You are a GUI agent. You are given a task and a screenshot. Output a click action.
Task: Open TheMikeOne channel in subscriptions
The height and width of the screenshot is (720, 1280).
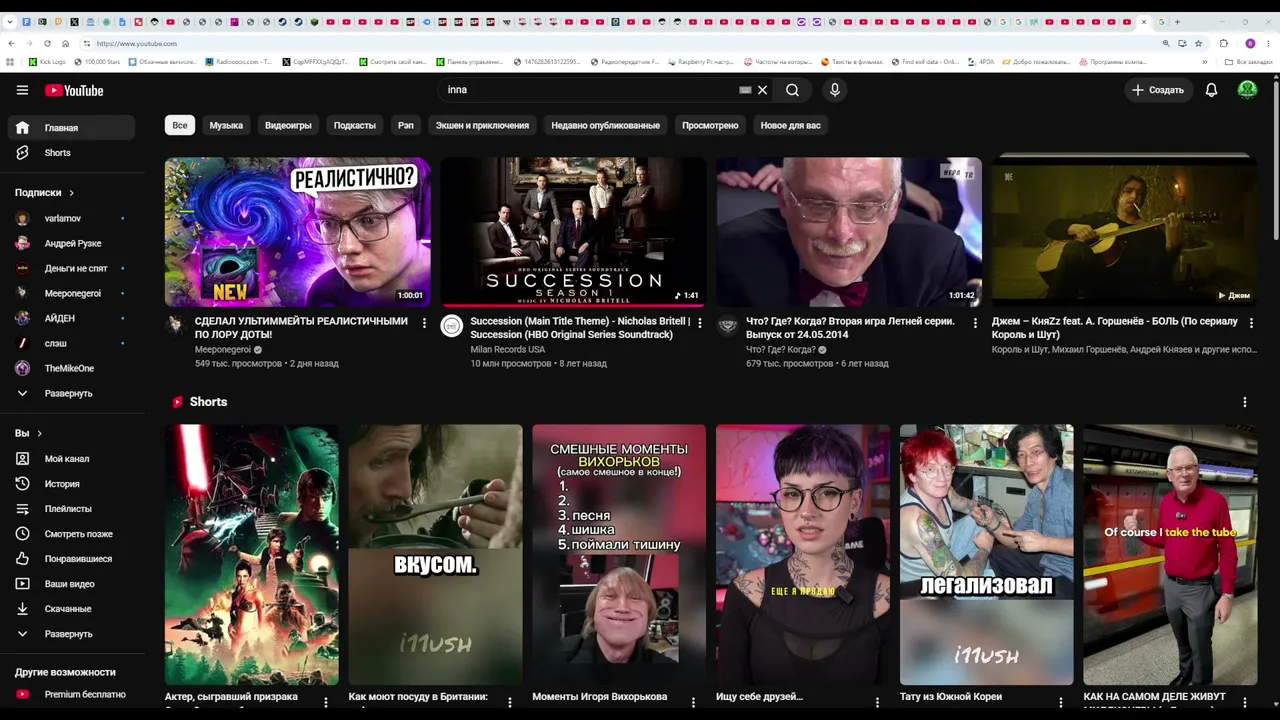(70, 369)
